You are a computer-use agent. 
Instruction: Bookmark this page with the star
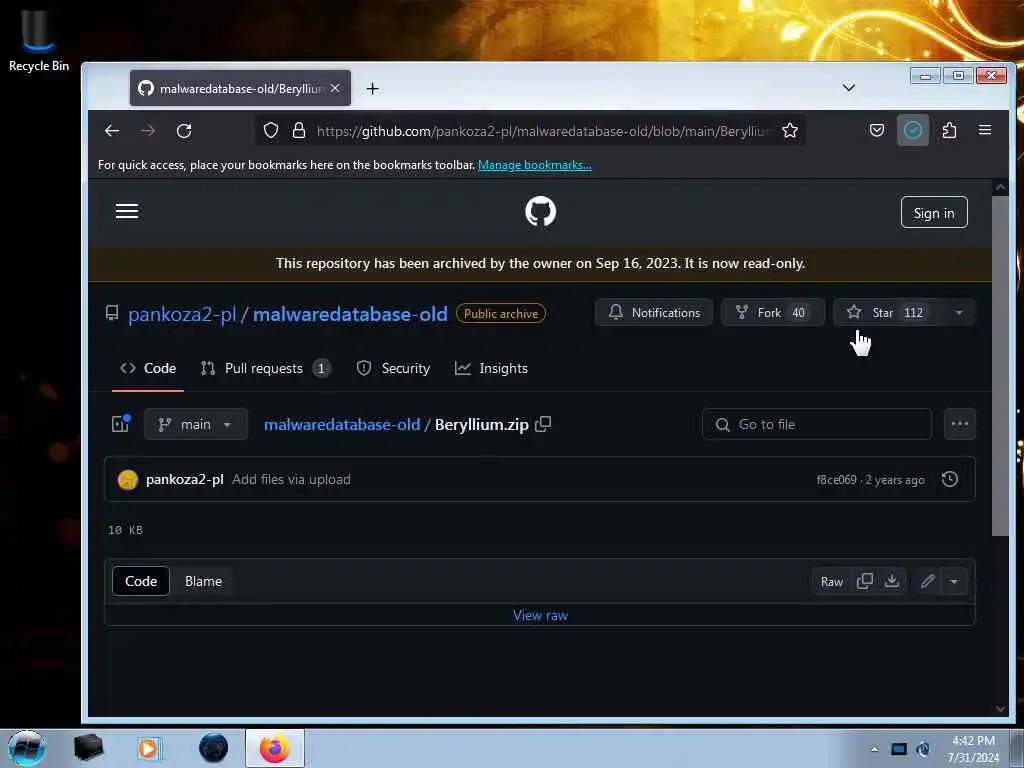pyautogui.click(x=790, y=131)
